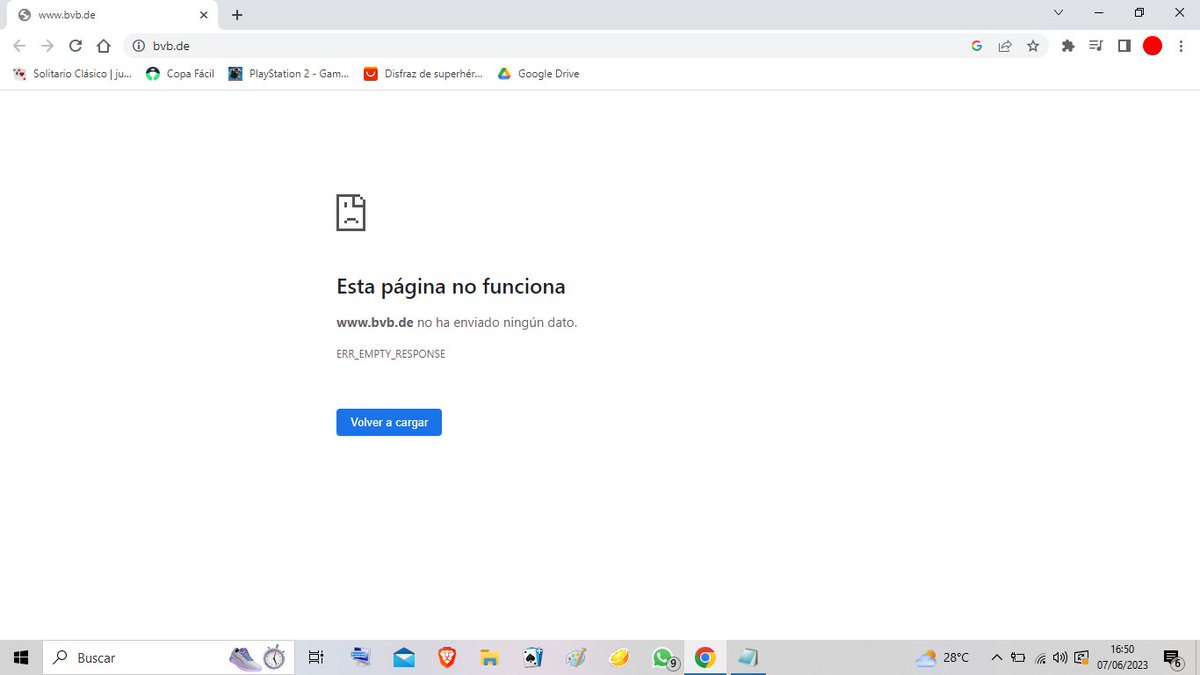The image size is (1200, 675).
Task: Open the Extensions puzzle icon
Action: [x=1068, y=46]
